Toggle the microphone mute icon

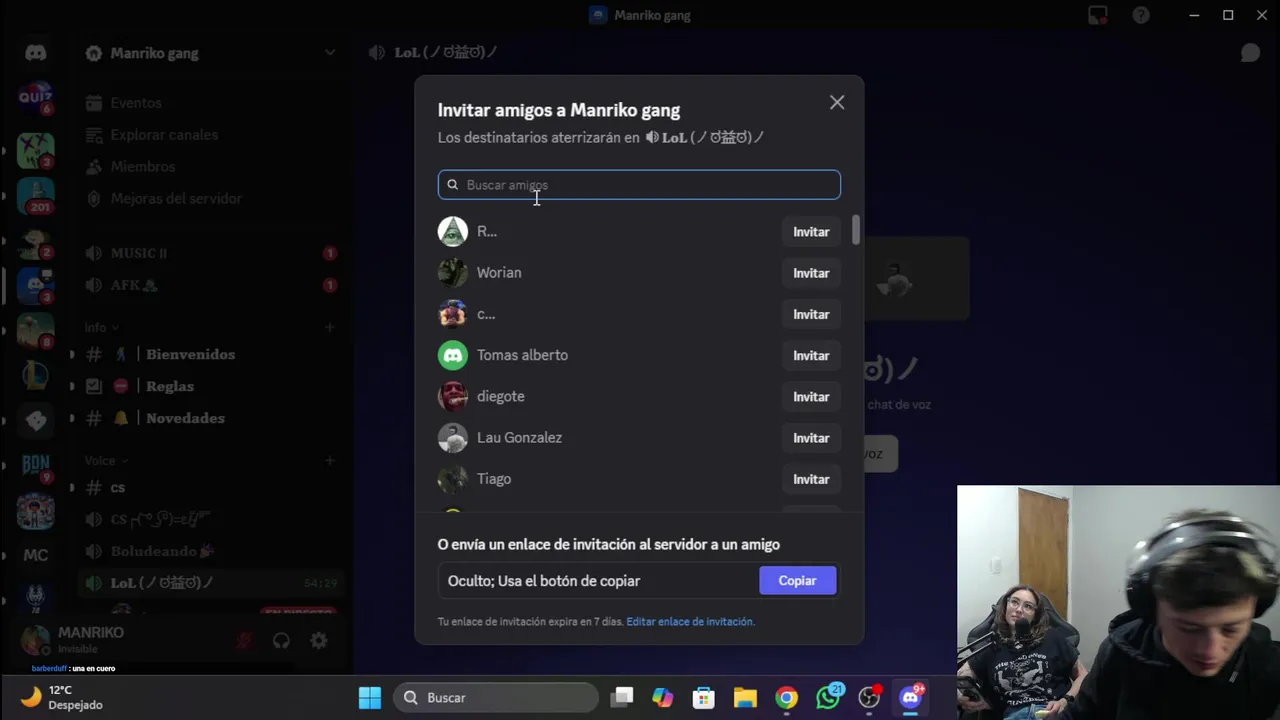point(244,641)
